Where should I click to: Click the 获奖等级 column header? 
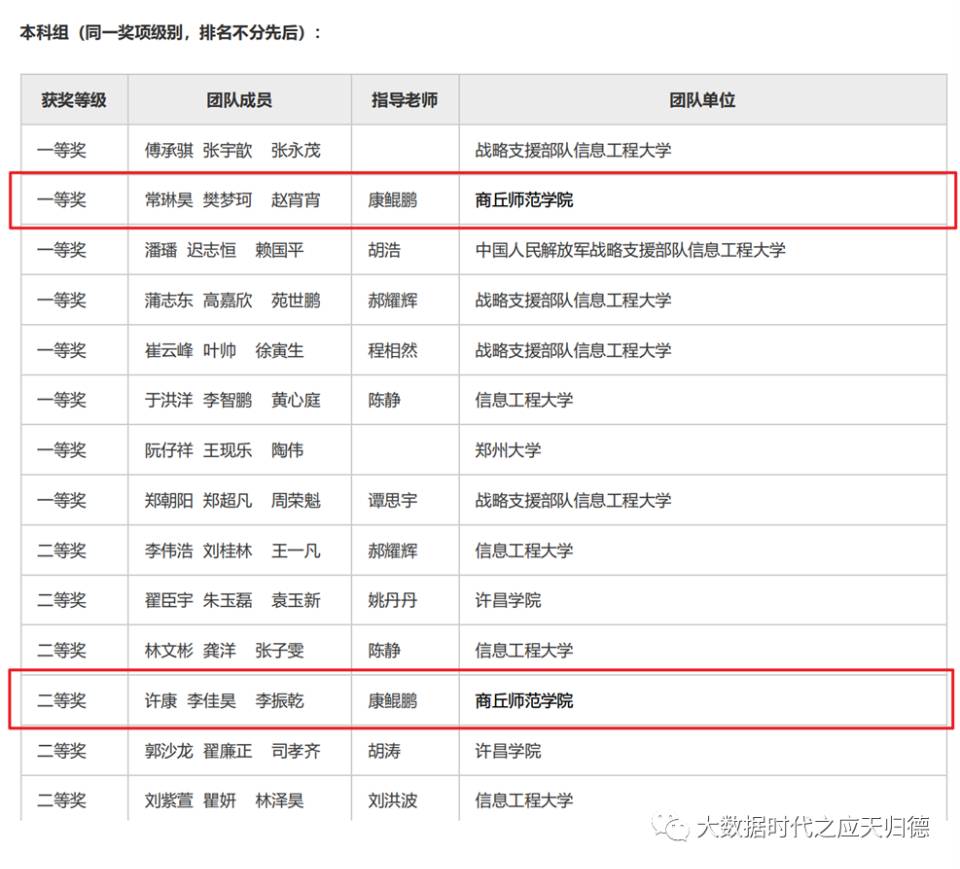[x=74, y=100]
